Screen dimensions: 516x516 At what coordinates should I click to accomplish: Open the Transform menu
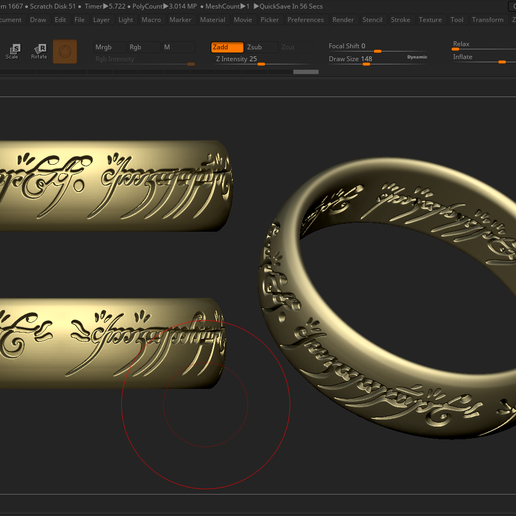pyautogui.click(x=488, y=20)
